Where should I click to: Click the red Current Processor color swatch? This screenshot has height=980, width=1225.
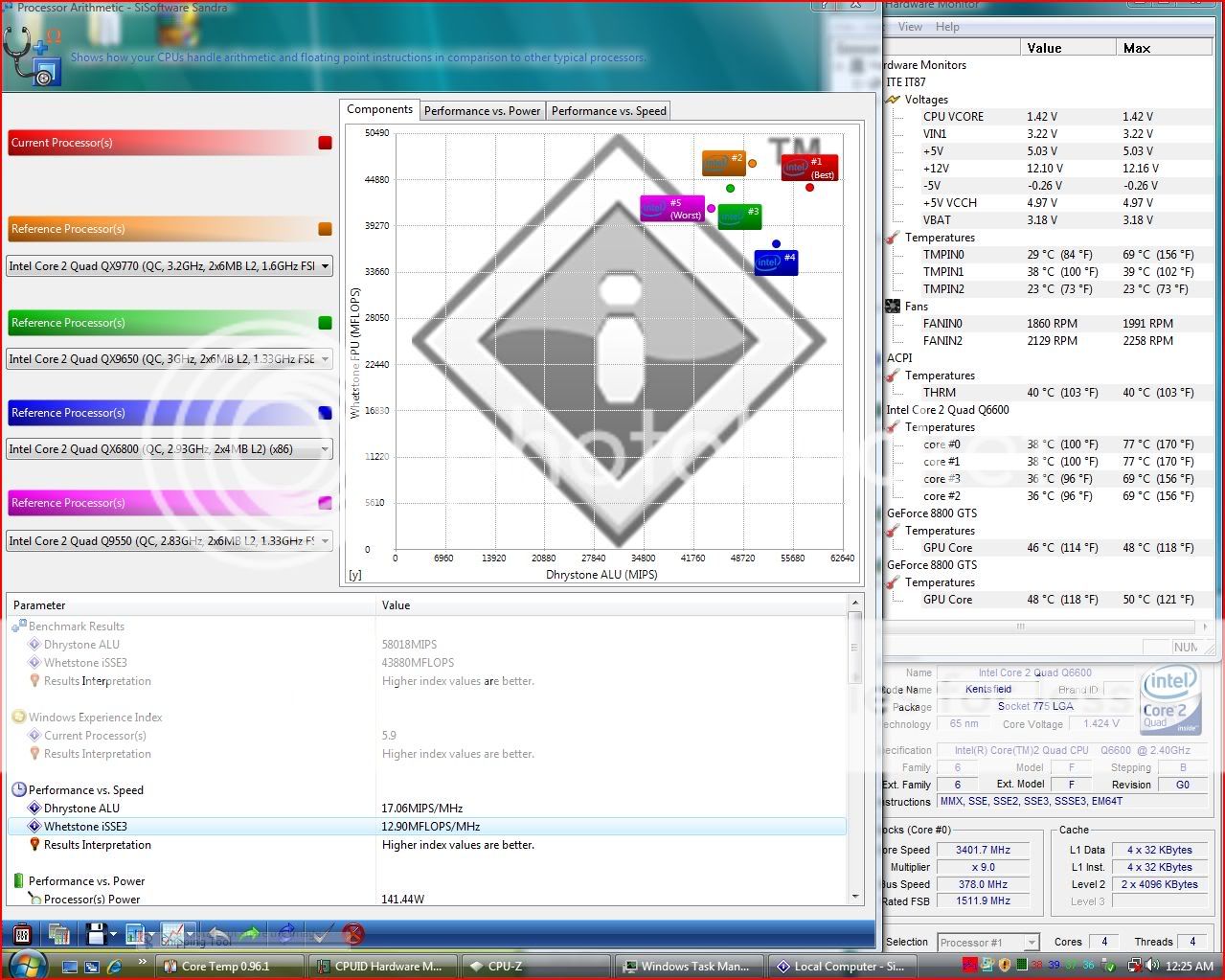coord(325,143)
